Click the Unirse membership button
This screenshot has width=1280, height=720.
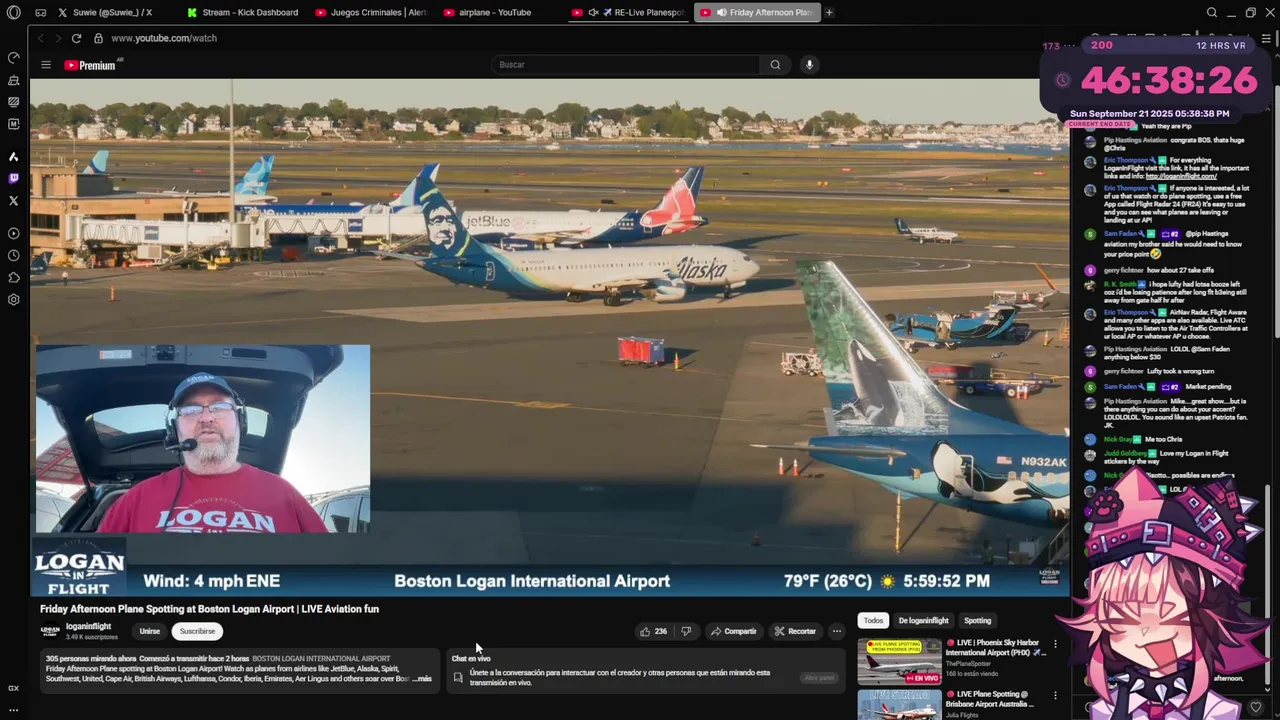click(x=149, y=631)
